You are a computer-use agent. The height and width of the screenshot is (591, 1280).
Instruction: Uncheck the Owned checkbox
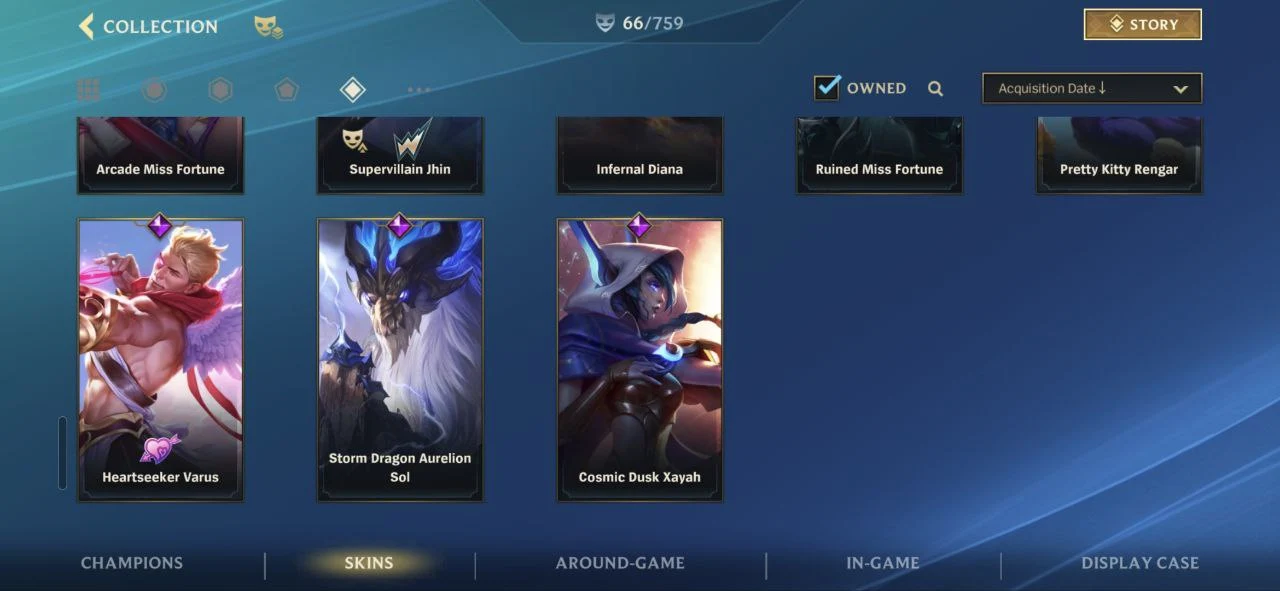click(827, 87)
